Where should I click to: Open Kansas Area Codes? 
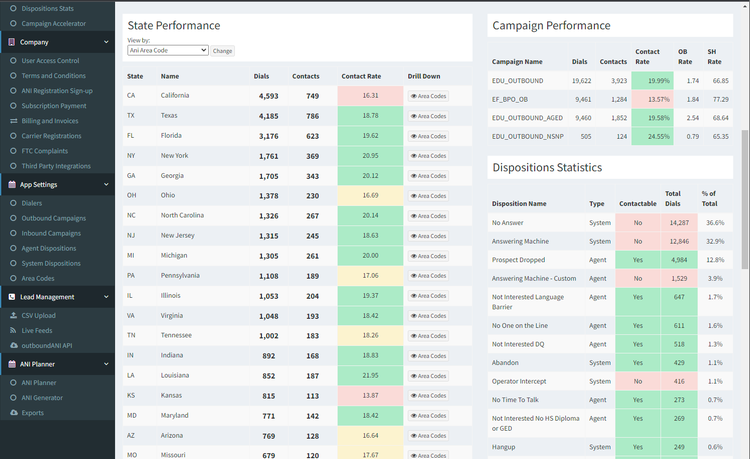pos(429,396)
